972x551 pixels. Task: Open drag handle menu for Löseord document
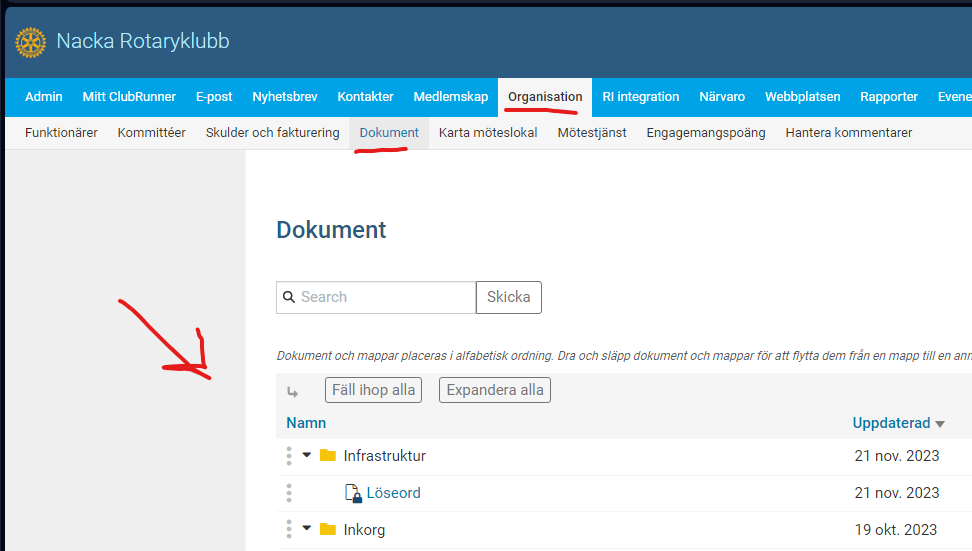pyautogui.click(x=289, y=493)
